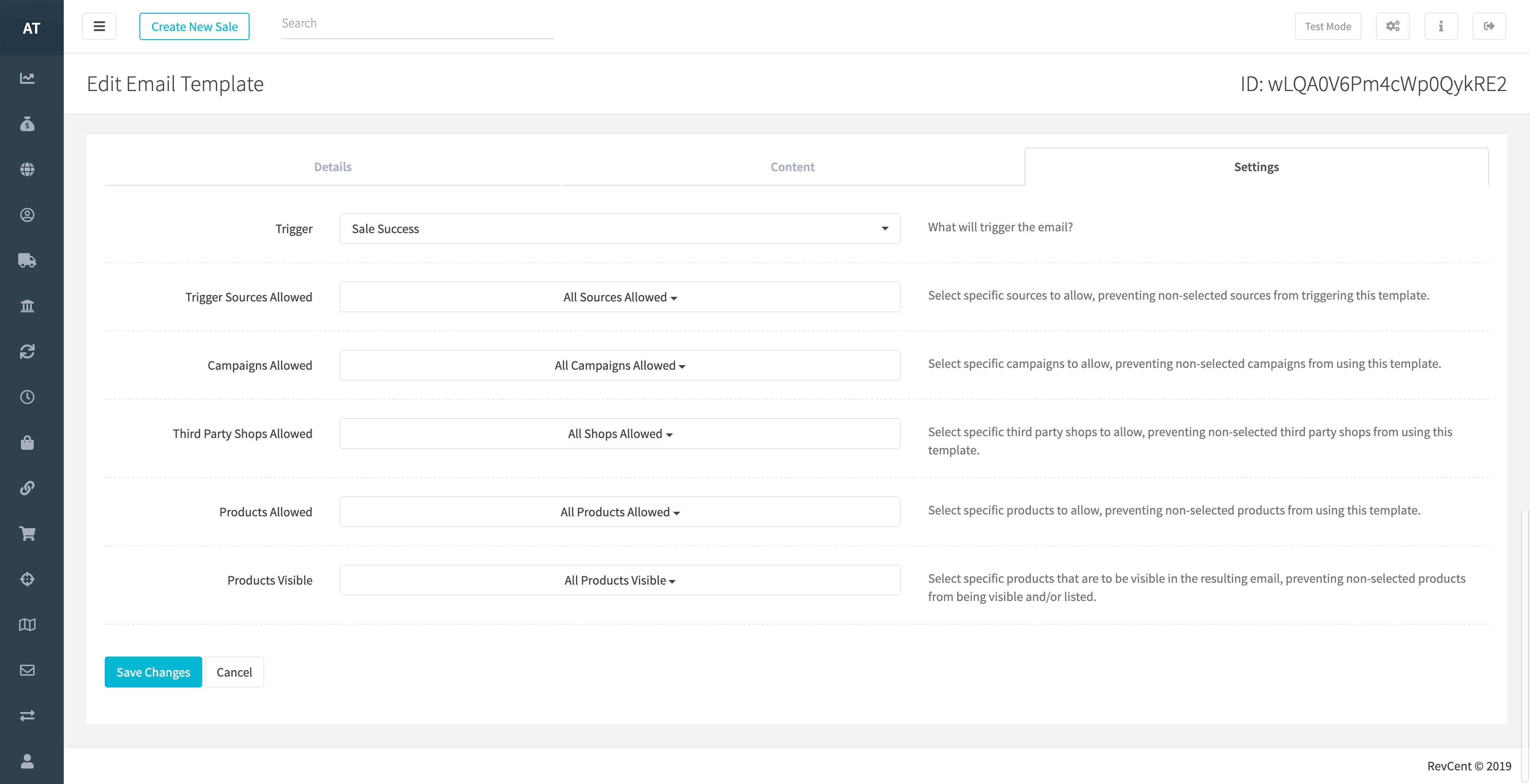Open the shipping truck sidebar icon
This screenshot has height=784, width=1530.
[x=27, y=260]
